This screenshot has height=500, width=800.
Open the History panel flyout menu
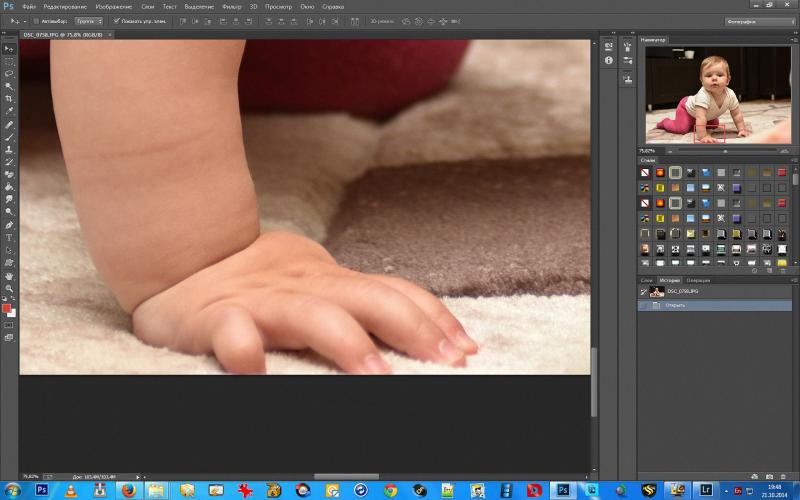(x=794, y=280)
